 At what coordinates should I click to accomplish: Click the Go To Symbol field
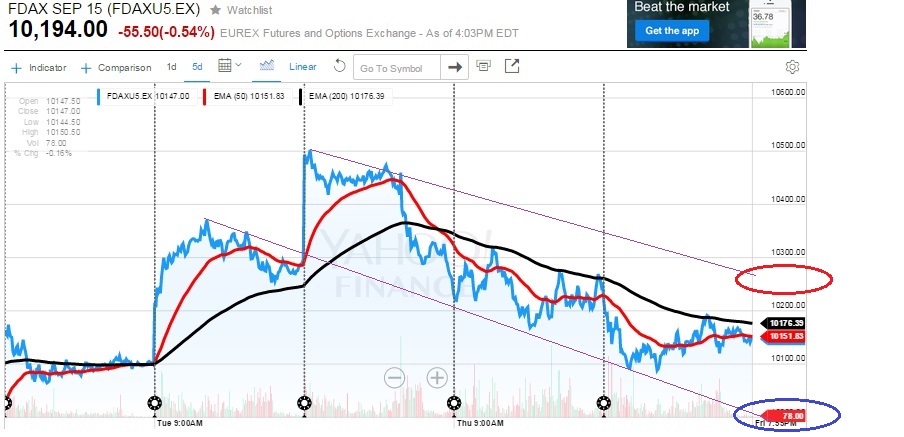tap(396, 68)
